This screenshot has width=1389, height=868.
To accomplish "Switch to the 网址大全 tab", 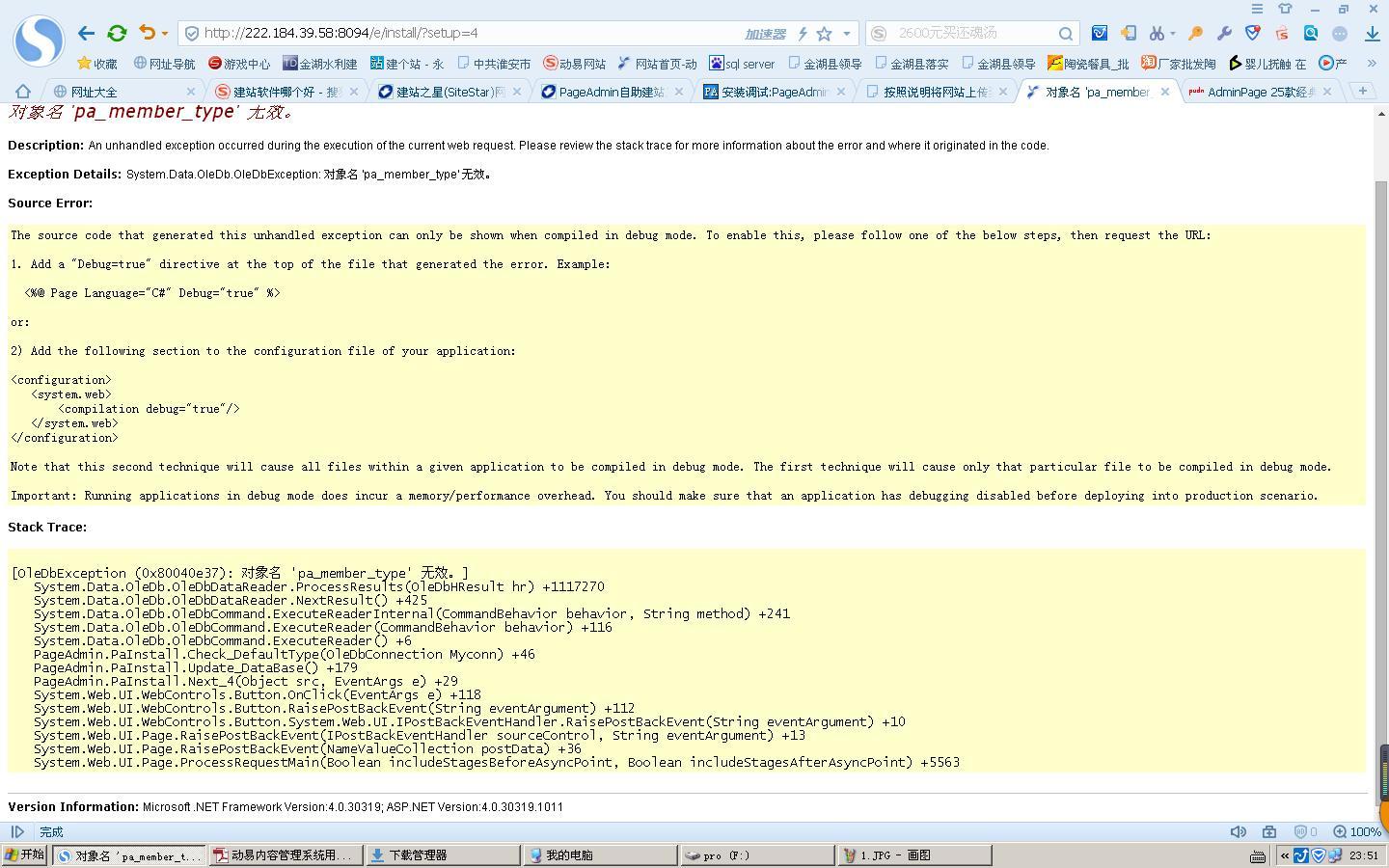I will pyautogui.click(x=94, y=92).
